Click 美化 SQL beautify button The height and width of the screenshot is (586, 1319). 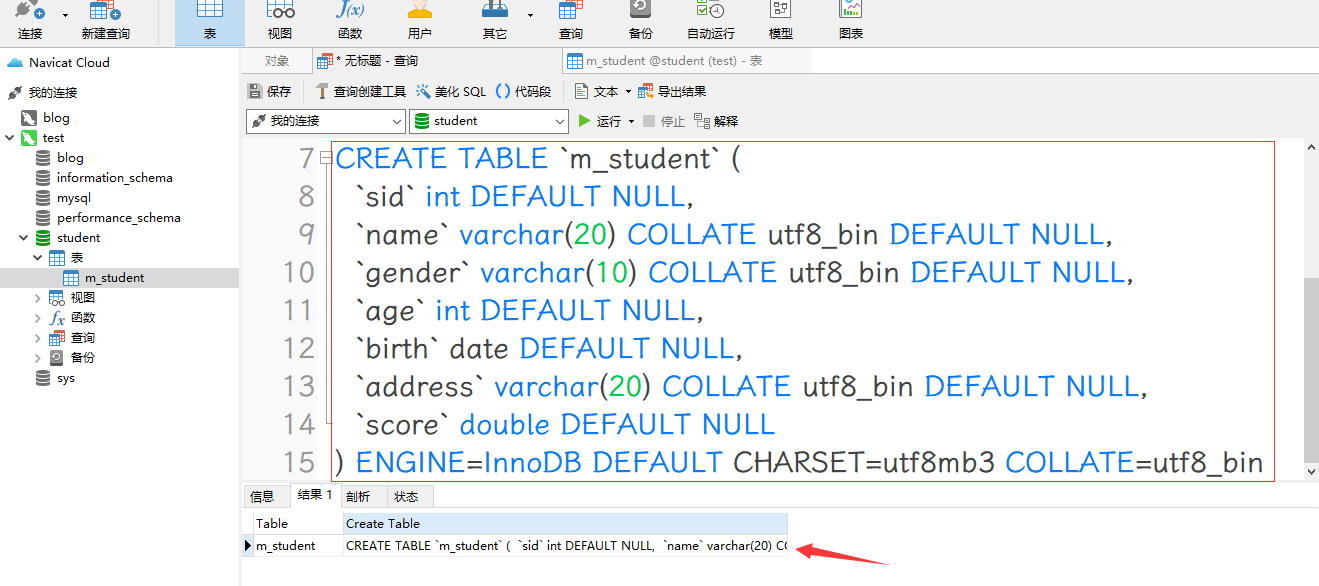451,91
